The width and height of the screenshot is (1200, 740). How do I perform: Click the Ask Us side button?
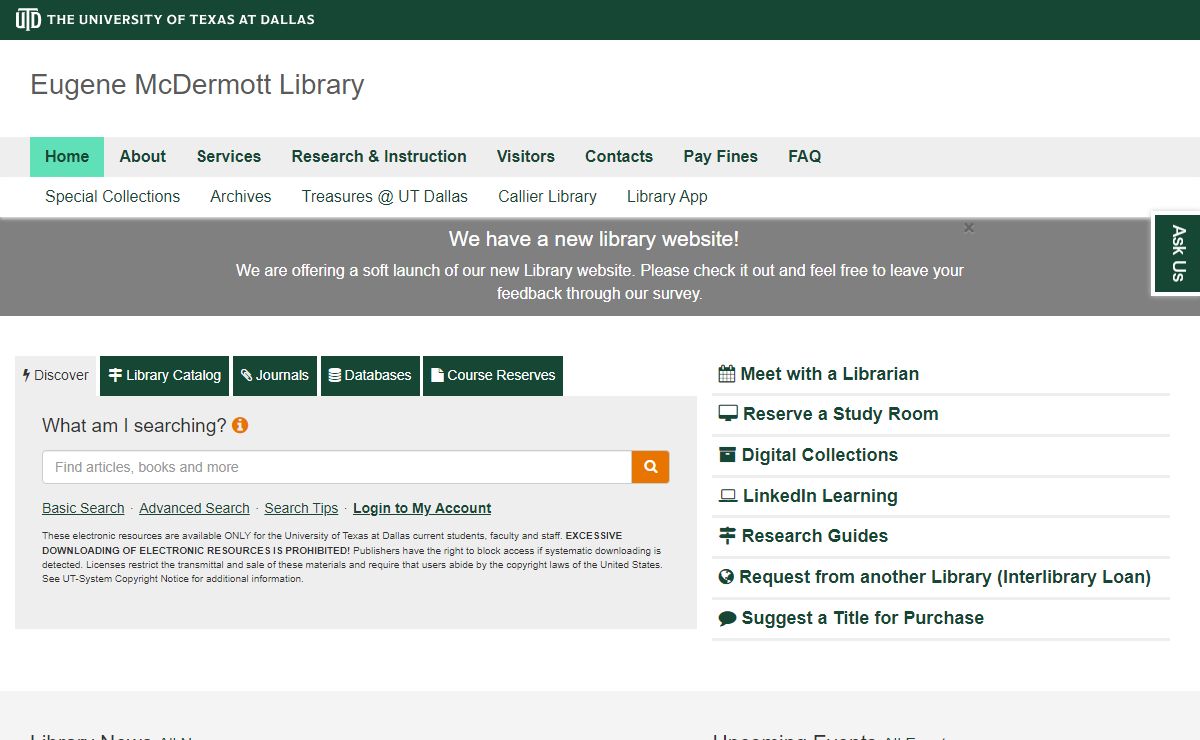pyautogui.click(x=1178, y=254)
